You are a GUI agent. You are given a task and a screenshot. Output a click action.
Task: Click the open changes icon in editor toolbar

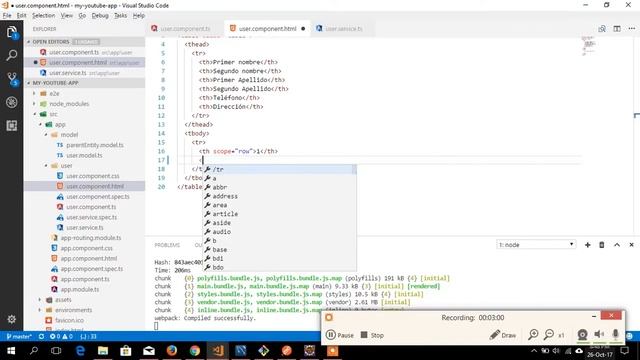click(x=602, y=29)
